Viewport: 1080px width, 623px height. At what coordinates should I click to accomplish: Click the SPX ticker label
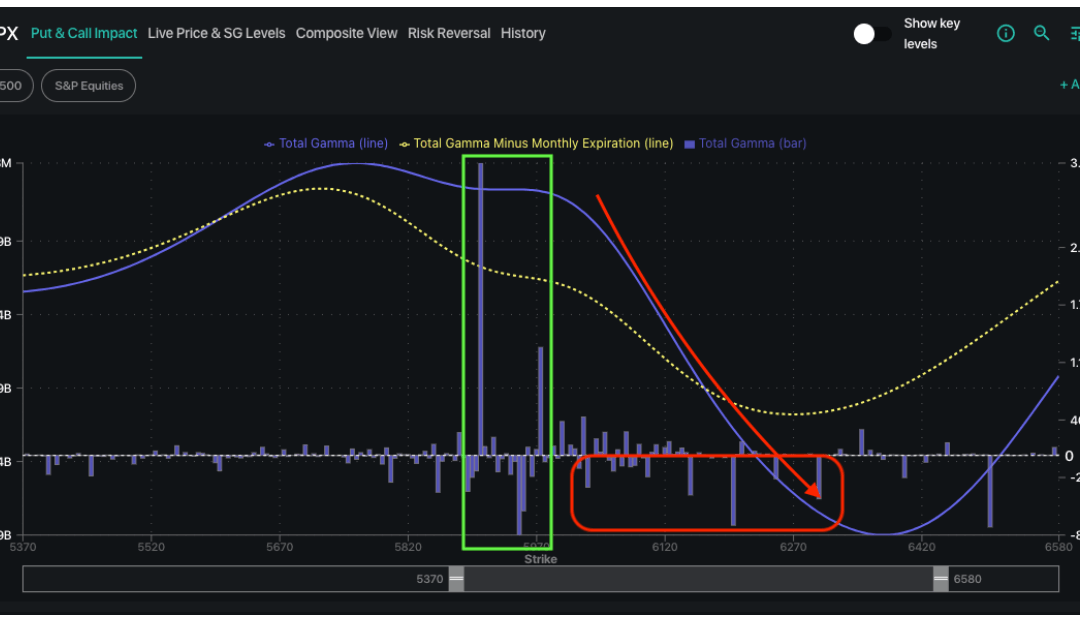pyautogui.click(x=9, y=33)
